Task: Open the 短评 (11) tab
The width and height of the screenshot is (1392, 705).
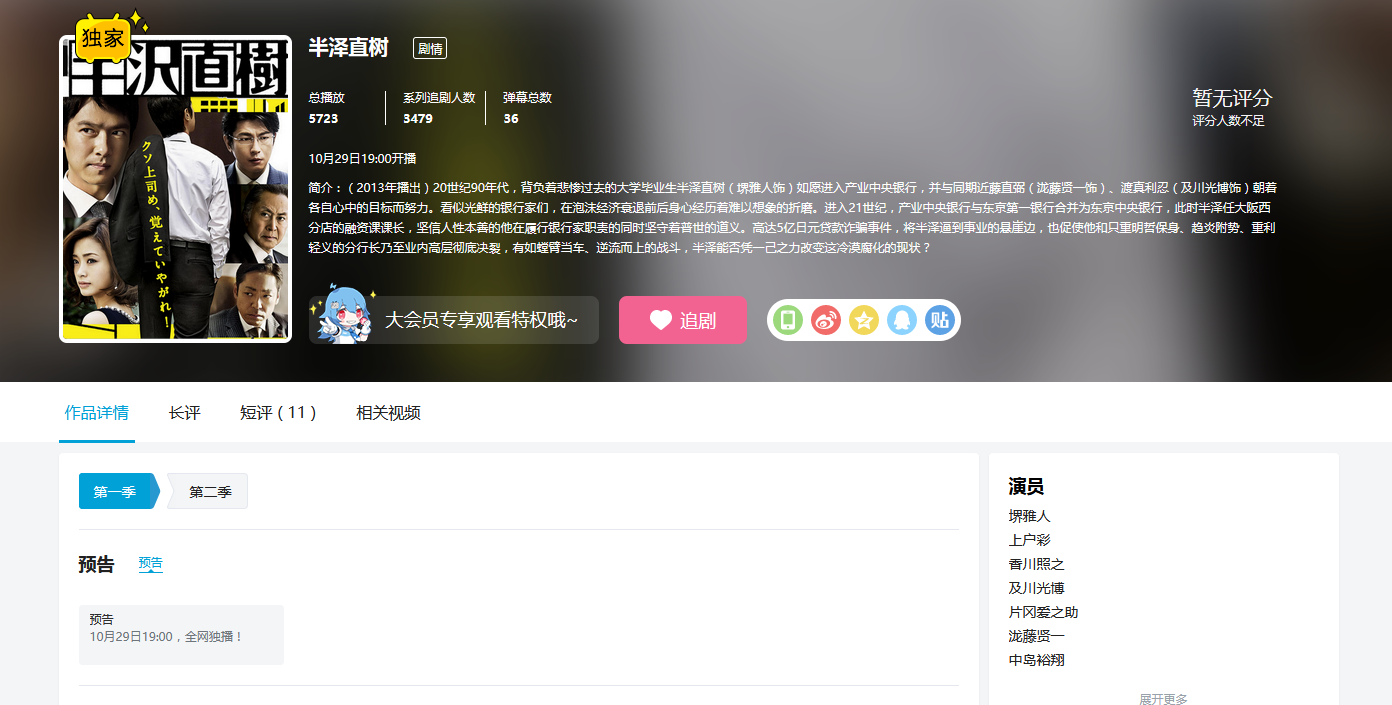Action: pos(278,413)
